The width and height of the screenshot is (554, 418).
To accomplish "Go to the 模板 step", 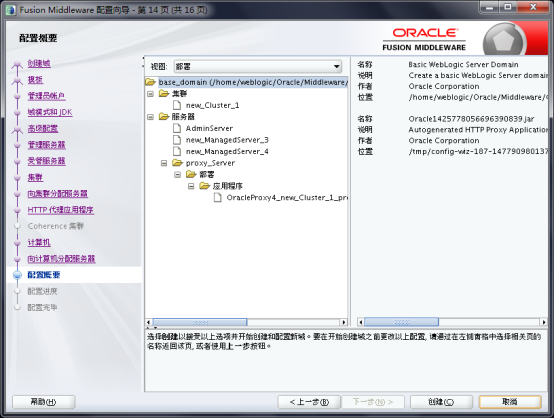I will [35, 80].
